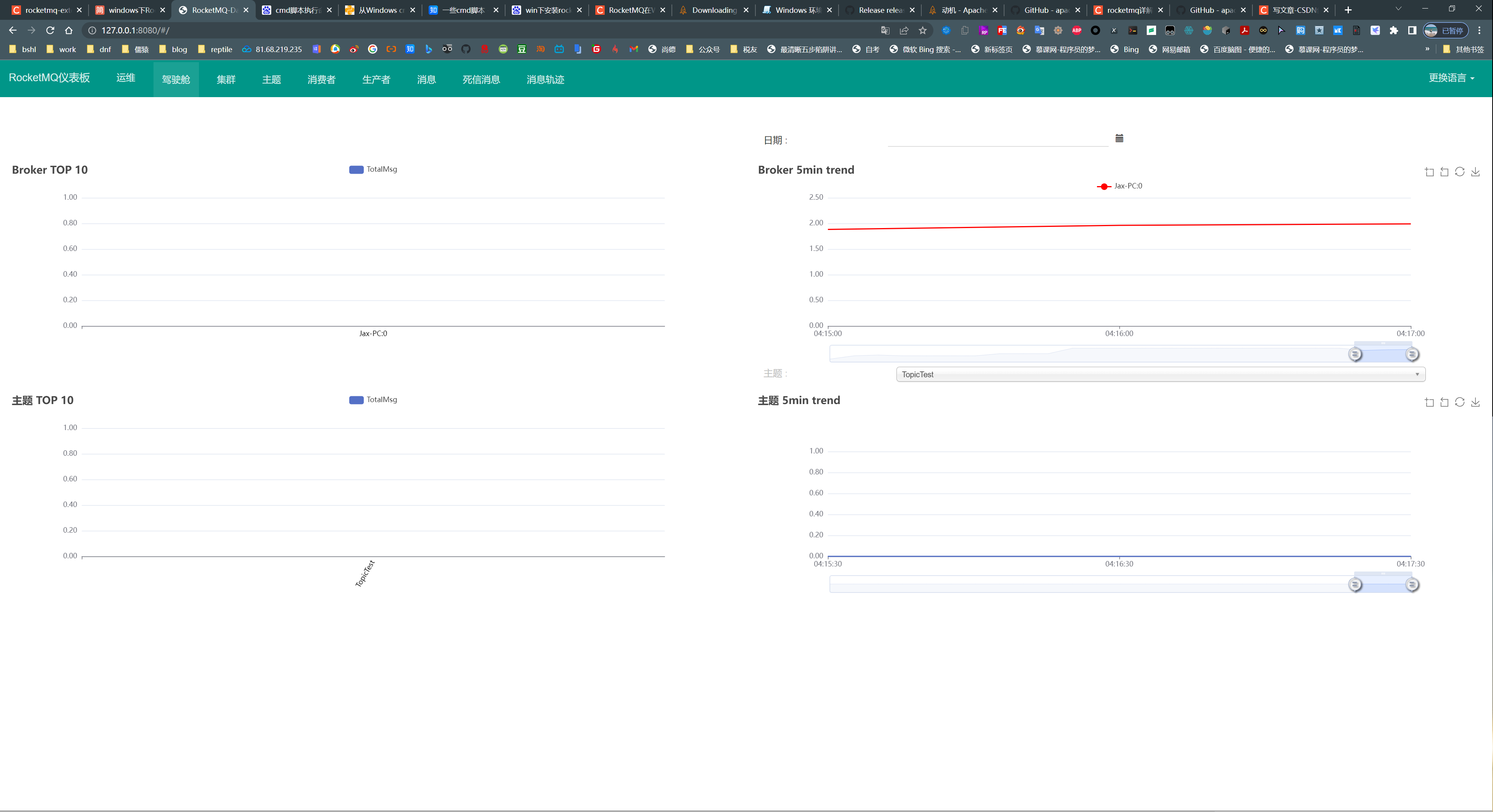Click the refresh icon on 主题 5min trend chart
1493x812 pixels.
1459,402
